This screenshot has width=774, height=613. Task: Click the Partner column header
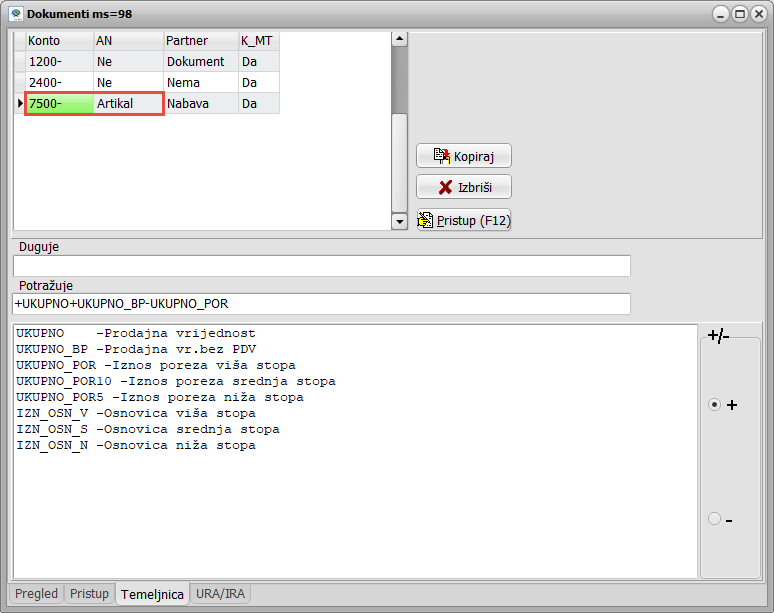tap(200, 41)
